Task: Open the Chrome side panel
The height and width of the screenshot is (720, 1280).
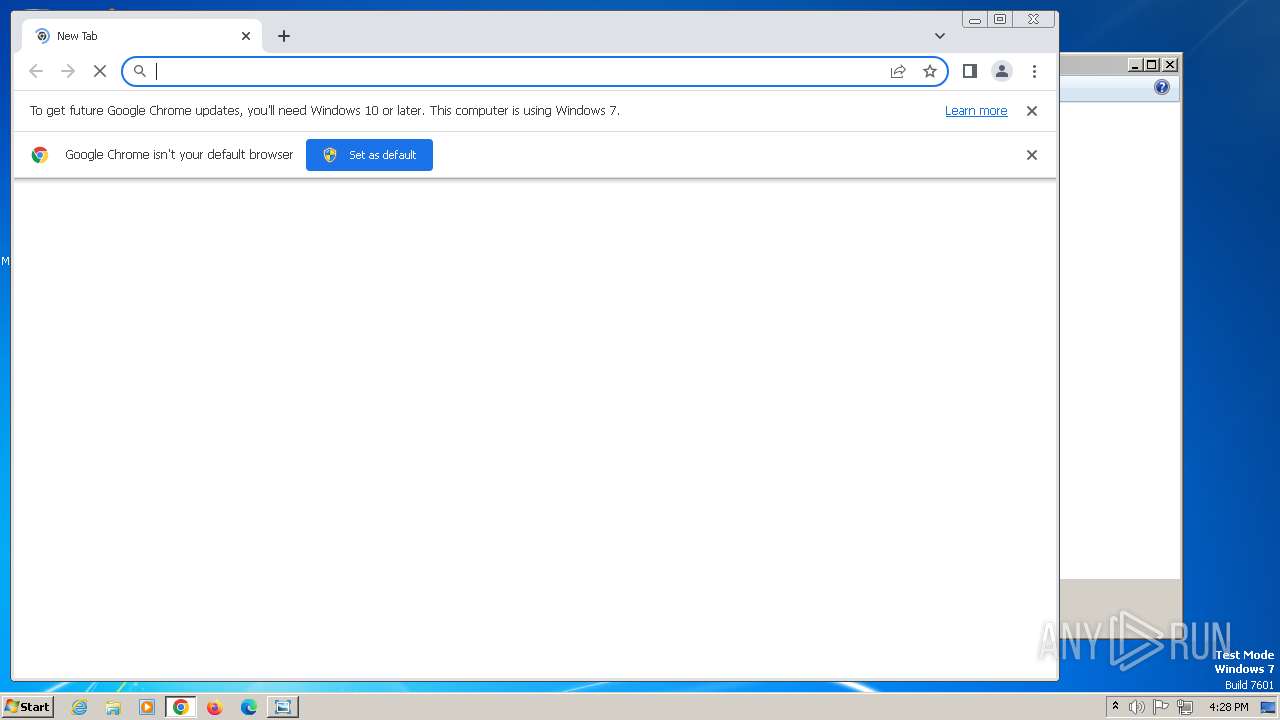Action: [x=969, y=71]
